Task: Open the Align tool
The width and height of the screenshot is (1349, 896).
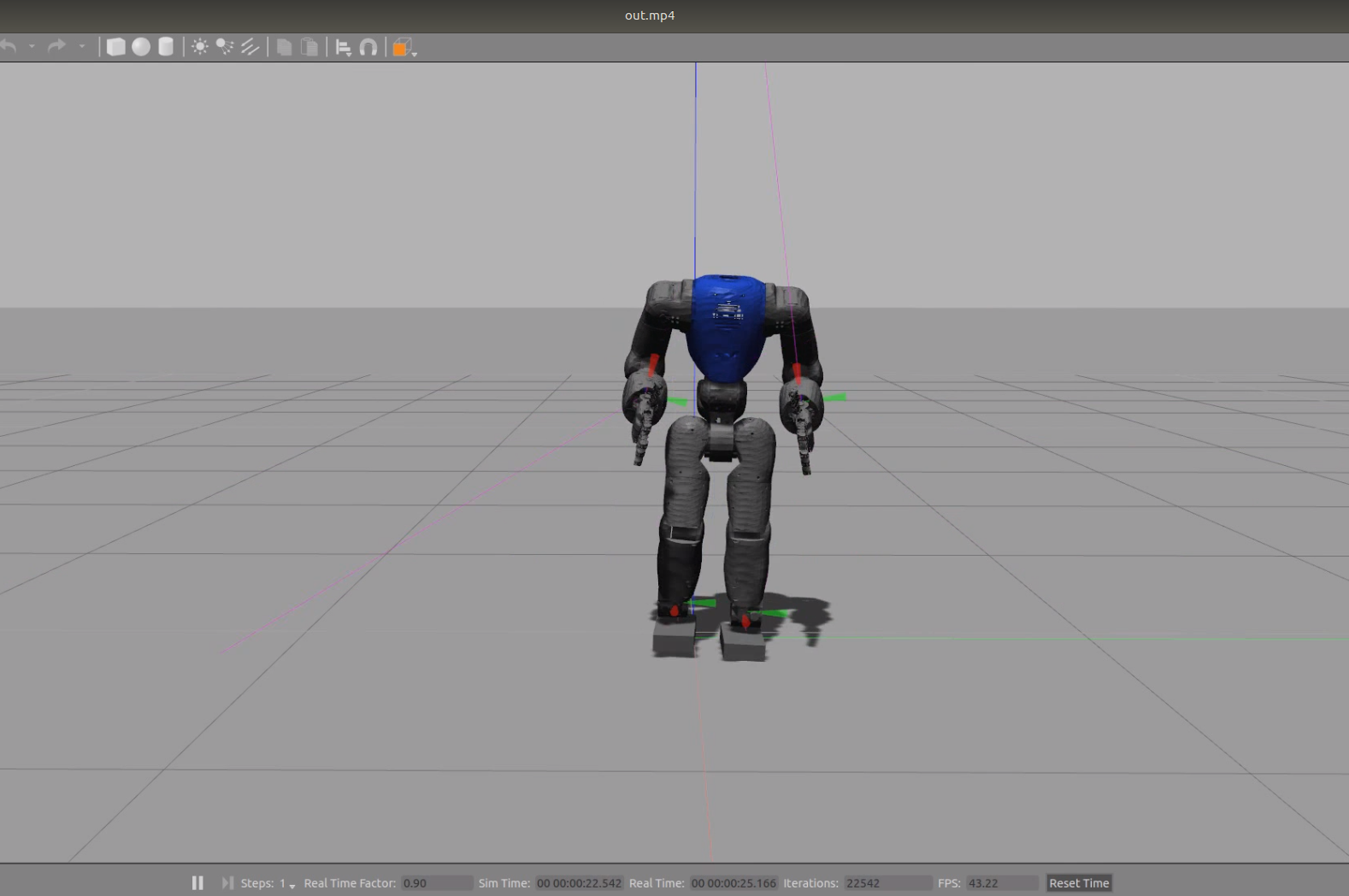Action: point(344,48)
